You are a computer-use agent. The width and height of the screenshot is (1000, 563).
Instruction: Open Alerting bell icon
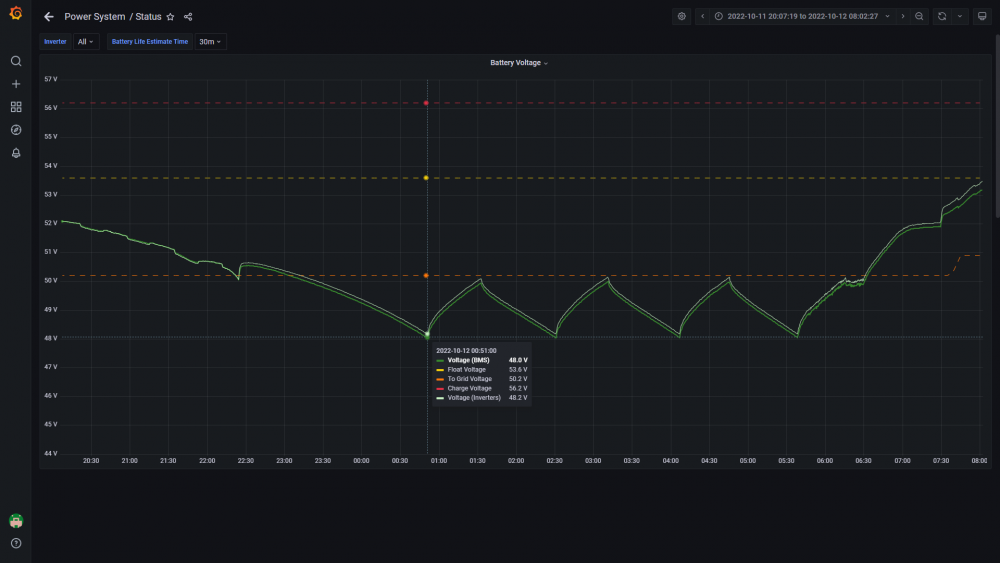(16, 153)
